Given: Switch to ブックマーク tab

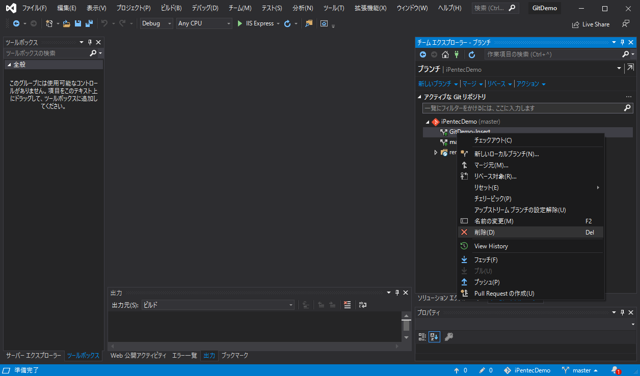Looking at the screenshot, I should click(235, 356).
